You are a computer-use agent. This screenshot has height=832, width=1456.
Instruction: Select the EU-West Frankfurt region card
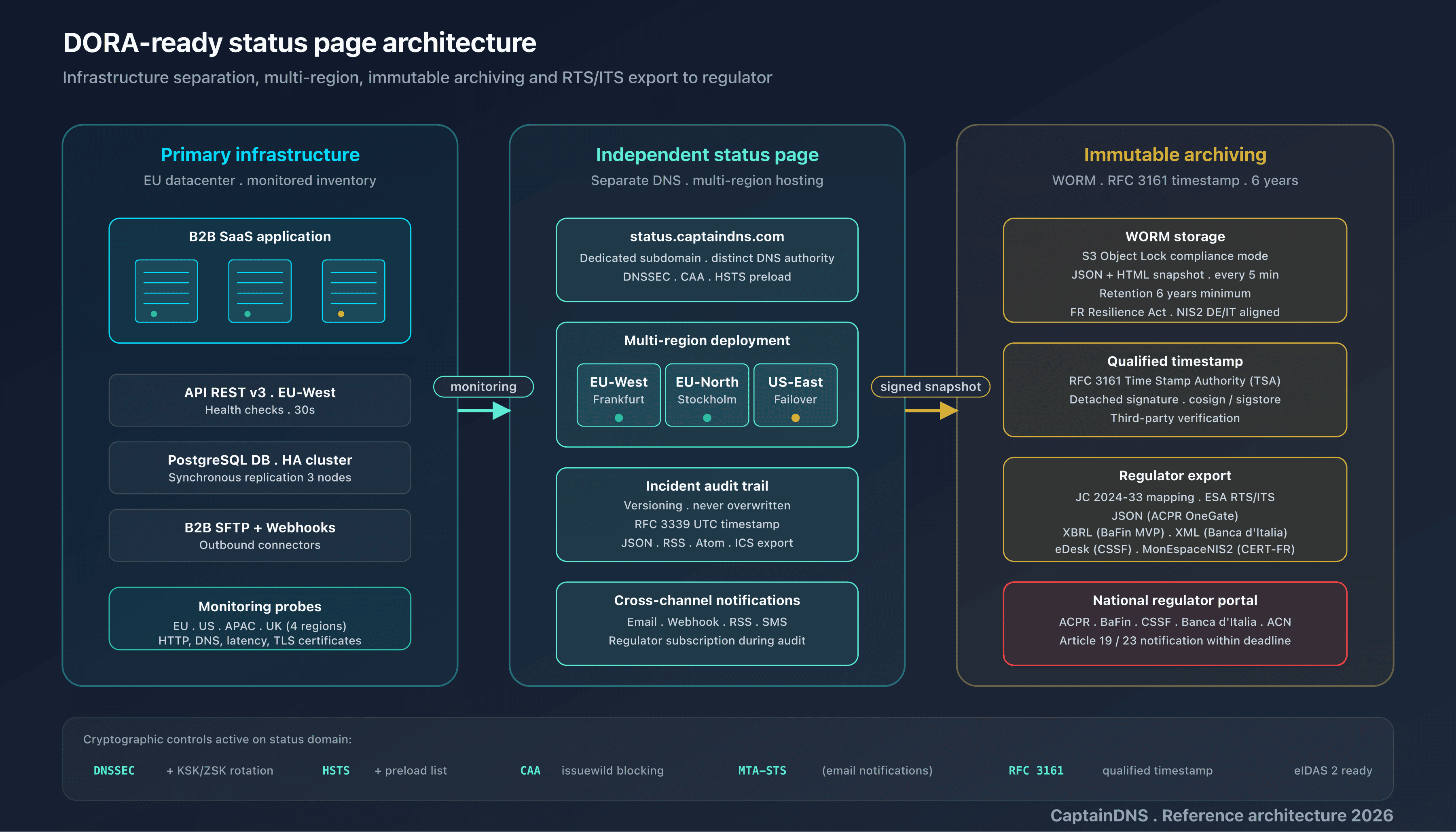click(618, 395)
